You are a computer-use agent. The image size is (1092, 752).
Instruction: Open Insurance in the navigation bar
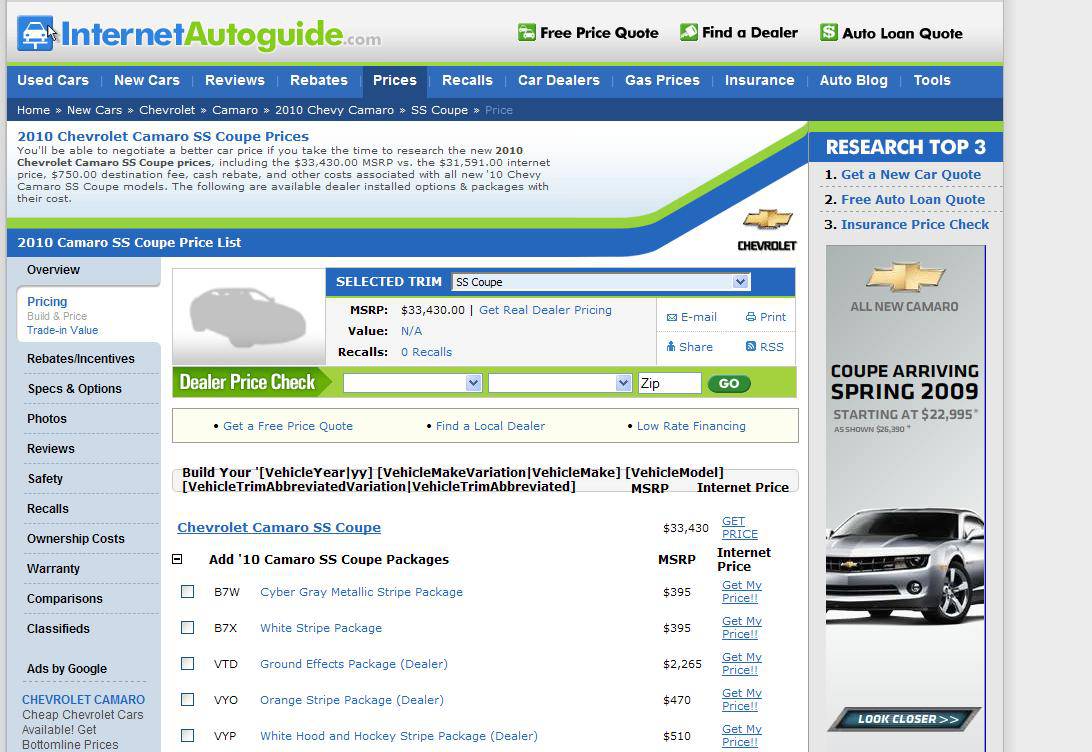pos(760,80)
